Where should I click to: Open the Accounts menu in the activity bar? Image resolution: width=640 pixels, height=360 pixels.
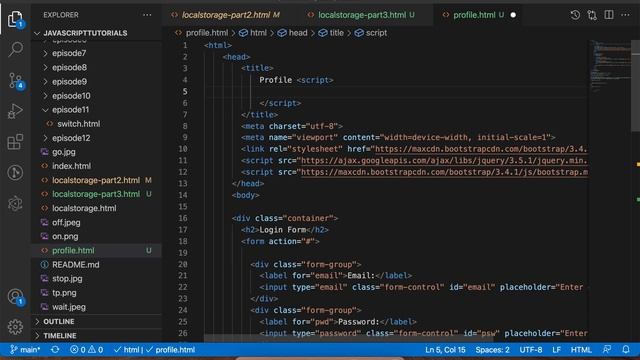[x=15, y=297]
